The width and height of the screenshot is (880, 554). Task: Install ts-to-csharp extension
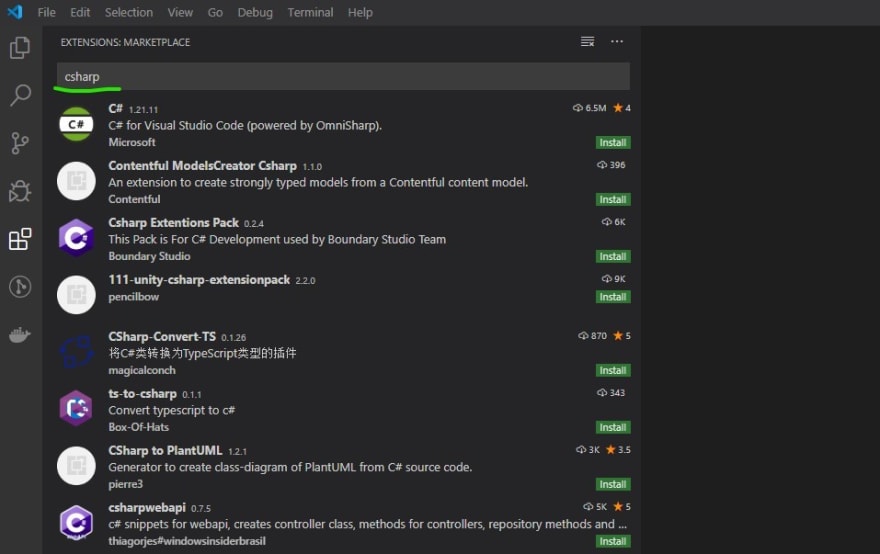point(613,427)
